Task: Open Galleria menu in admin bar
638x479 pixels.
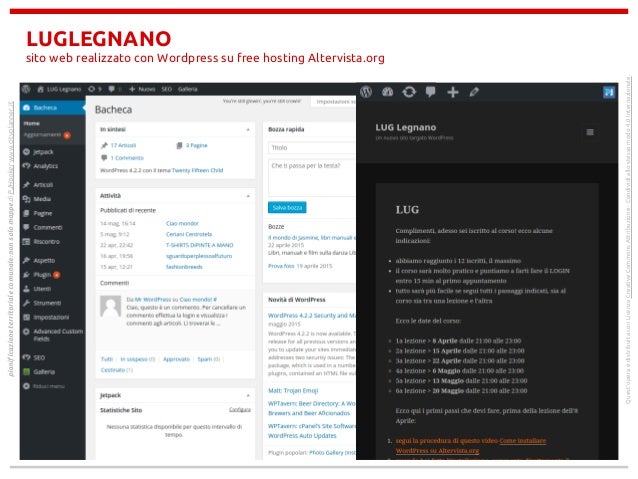Action: tap(188, 89)
